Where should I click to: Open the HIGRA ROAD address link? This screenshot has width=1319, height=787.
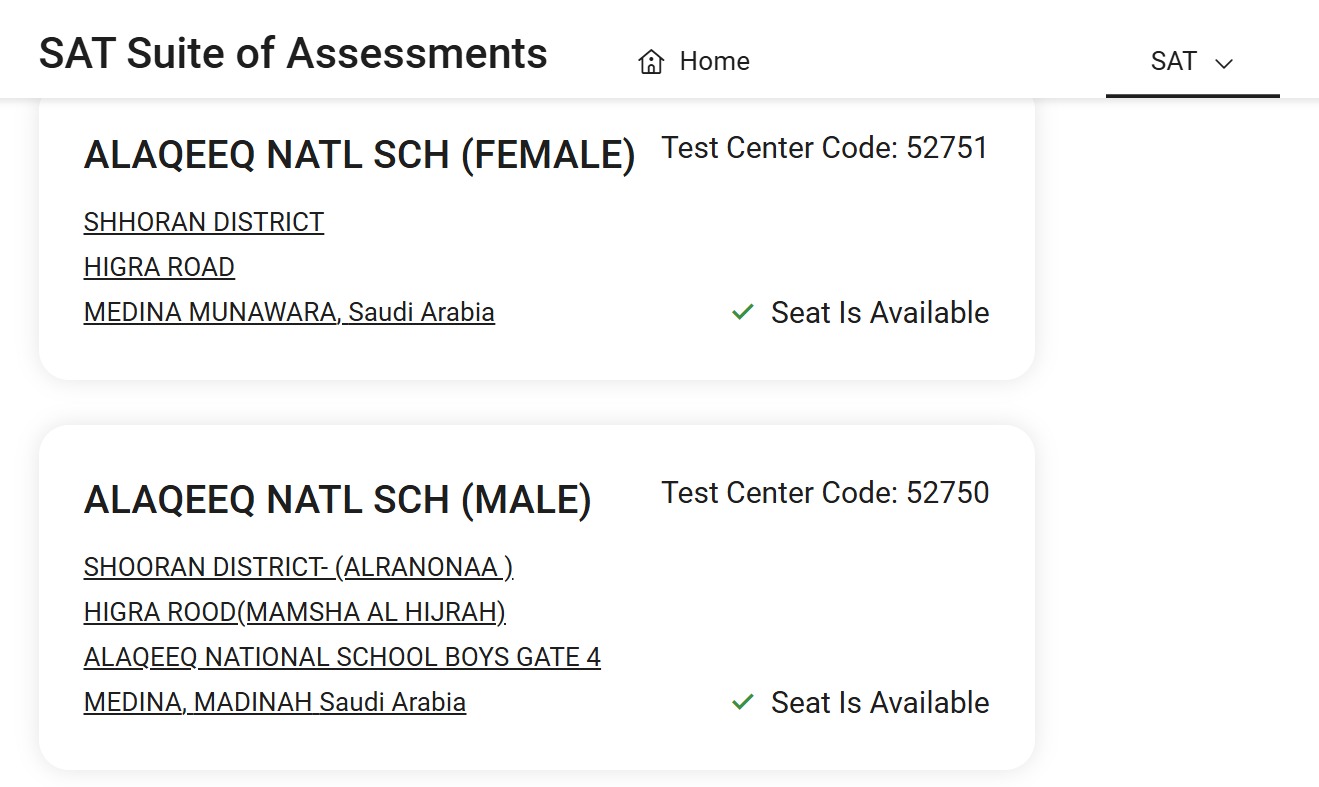(159, 267)
